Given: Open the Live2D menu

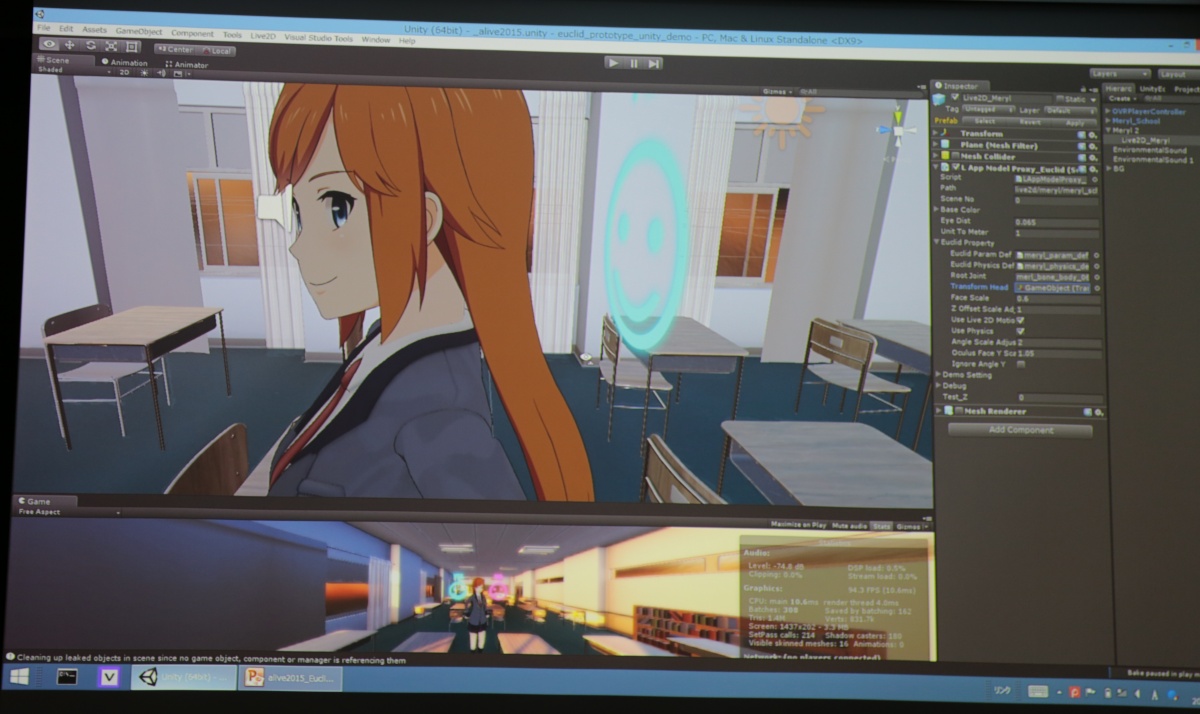Looking at the screenshot, I should tap(264, 35).
